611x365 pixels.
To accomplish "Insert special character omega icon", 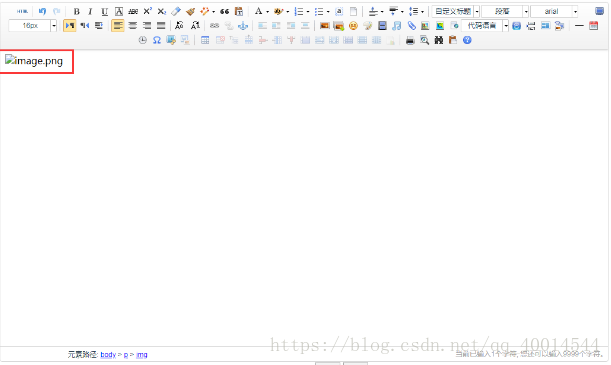I will [157, 40].
